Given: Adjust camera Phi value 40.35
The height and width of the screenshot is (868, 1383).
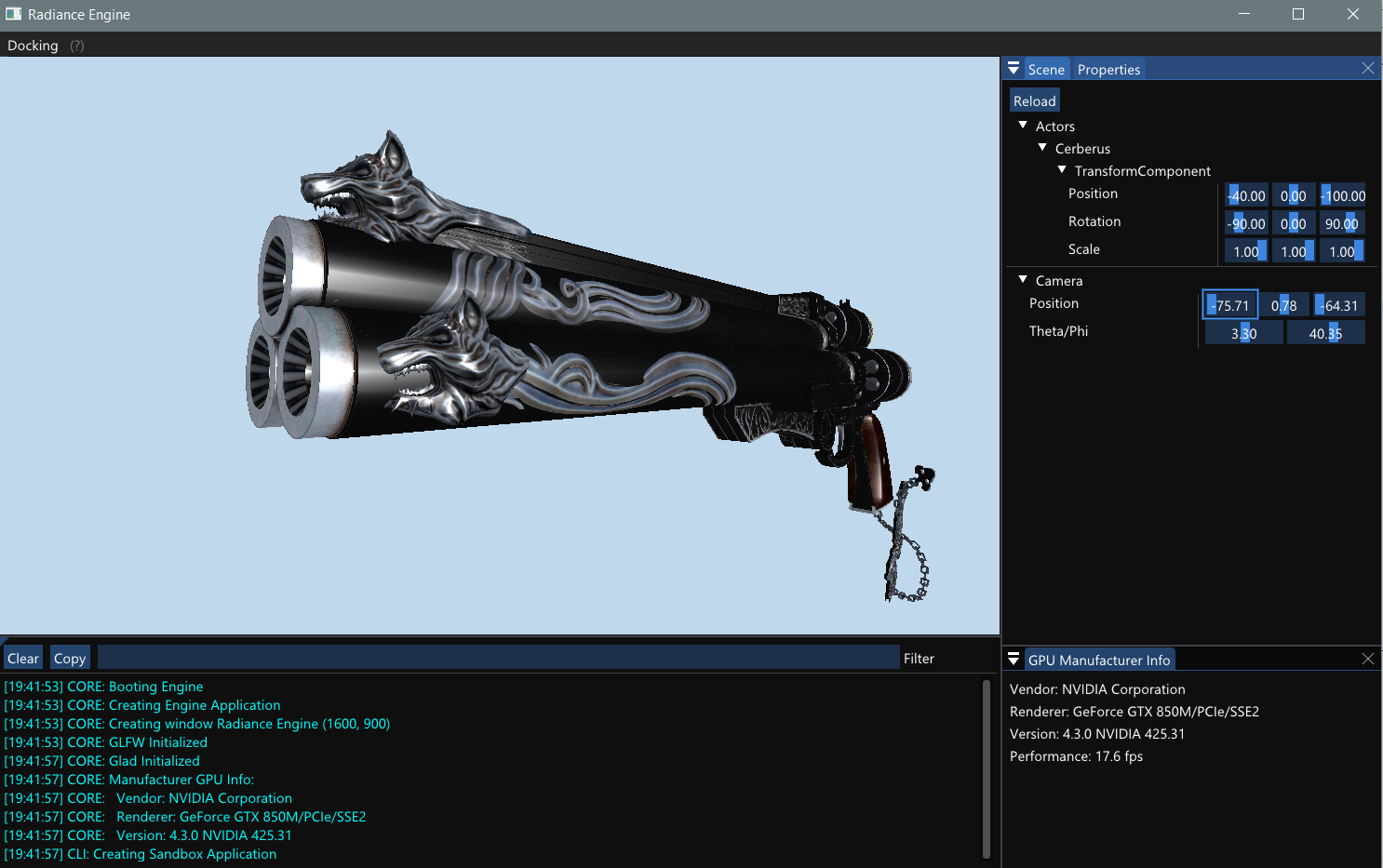Looking at the screenshot, I should [1326, 333].
